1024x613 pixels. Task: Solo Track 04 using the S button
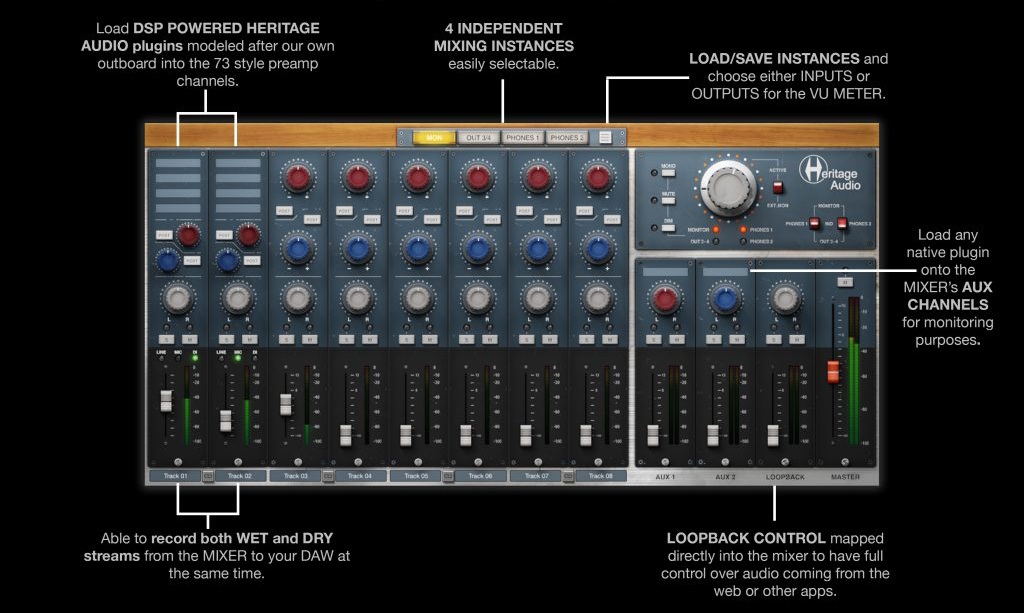click(346, 339)
